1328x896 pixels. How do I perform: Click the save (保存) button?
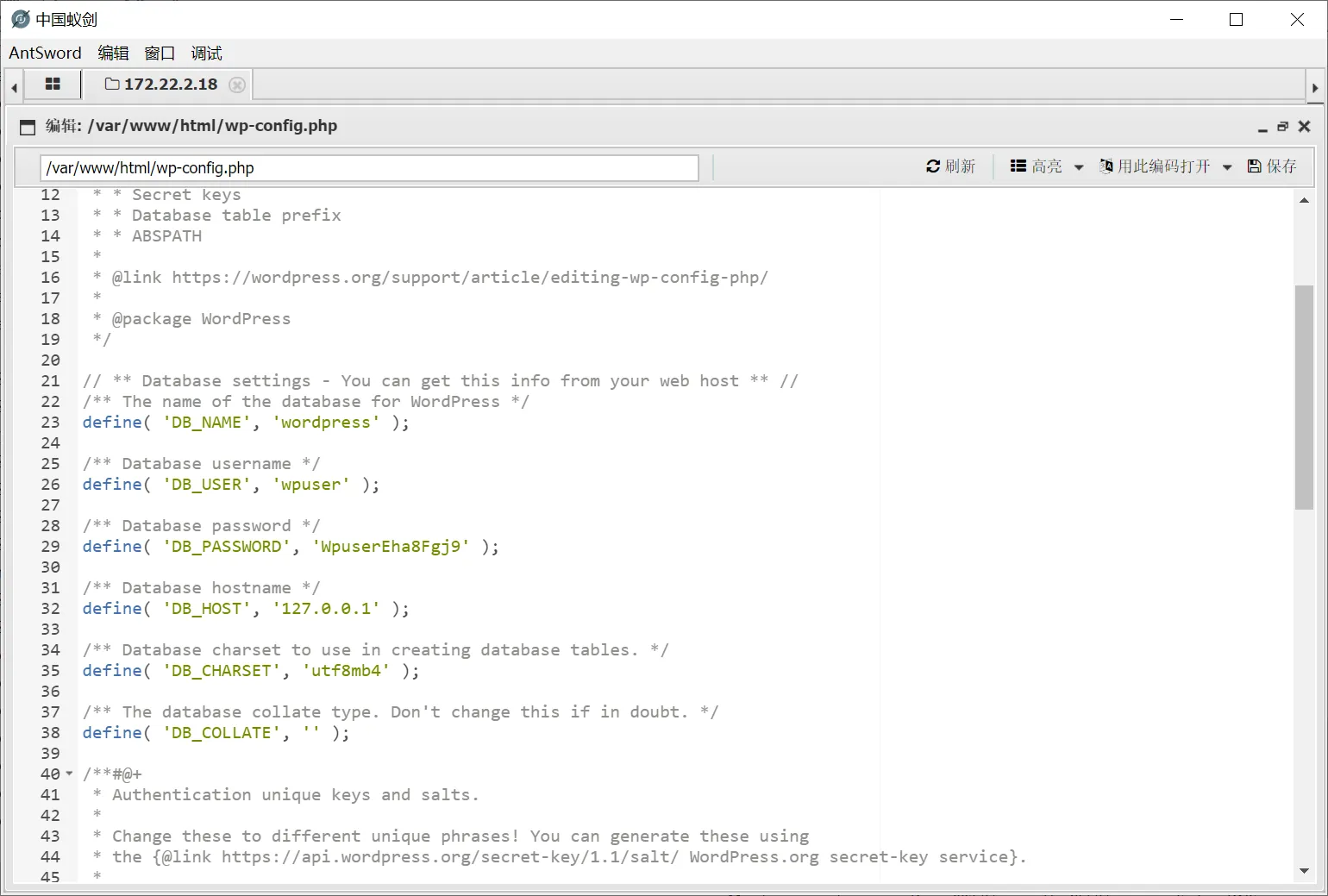1272,166
